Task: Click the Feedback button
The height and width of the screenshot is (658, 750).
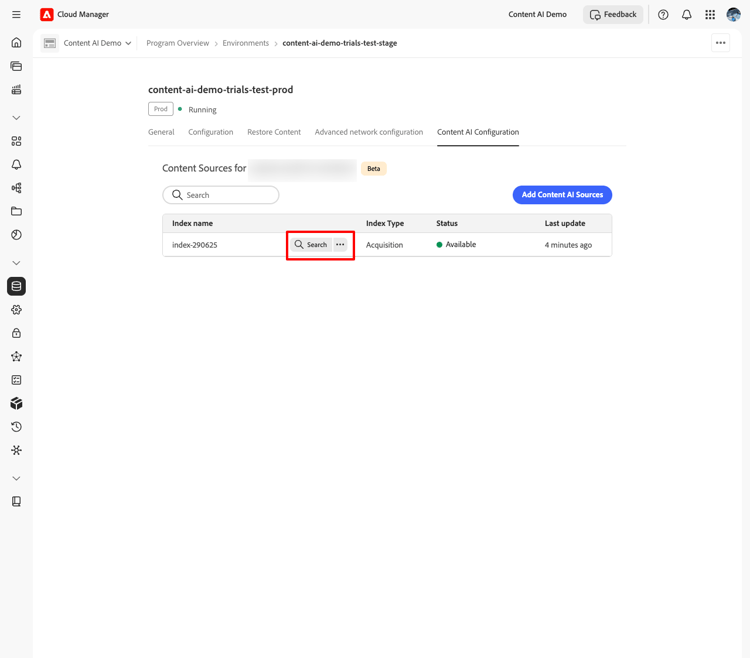Action: [613, 14]
